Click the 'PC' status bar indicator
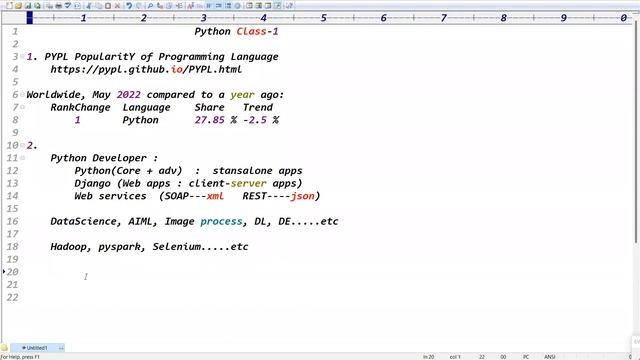 click(526, 357)
